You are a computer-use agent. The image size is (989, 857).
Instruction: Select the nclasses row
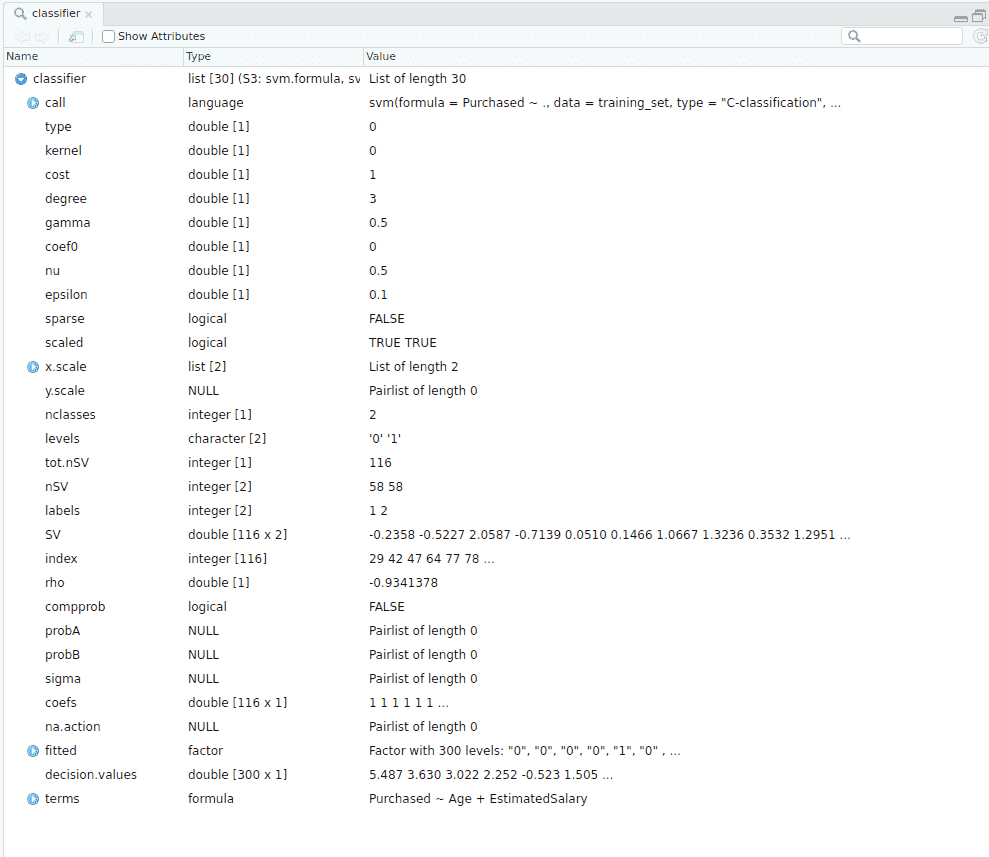tap(496, 414)
